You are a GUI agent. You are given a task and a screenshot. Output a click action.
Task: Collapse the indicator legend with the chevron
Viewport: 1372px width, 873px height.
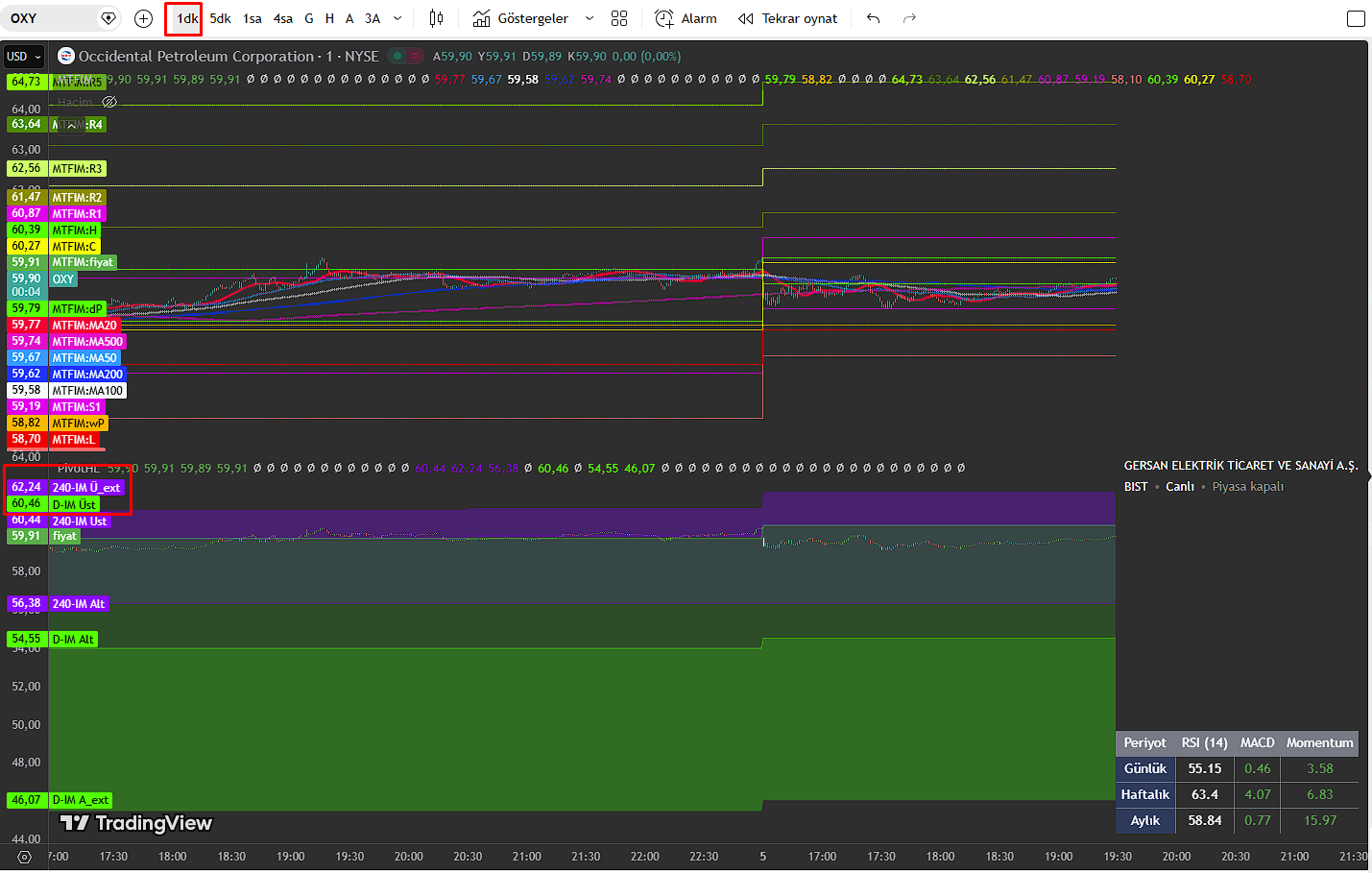tap(71, 126)
